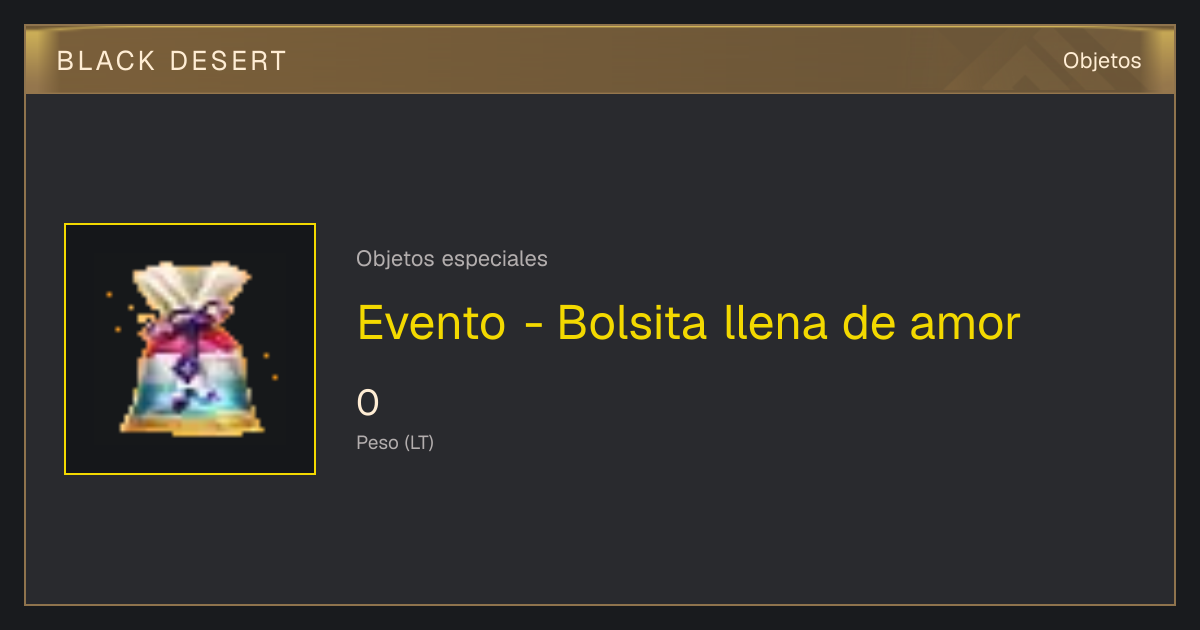The image size is (1200, 630).
Task: Click the gold header banner bar
Action: click(x=600, y=60)
